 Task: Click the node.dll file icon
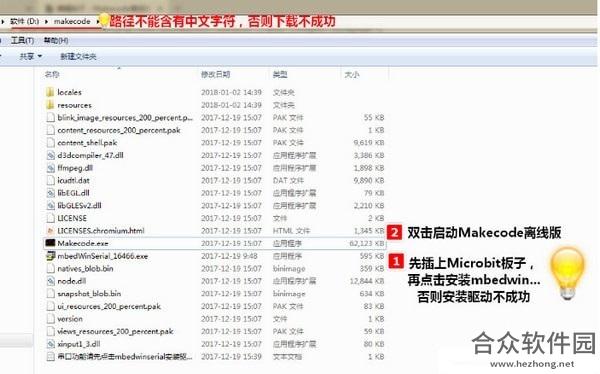[50, 281]
